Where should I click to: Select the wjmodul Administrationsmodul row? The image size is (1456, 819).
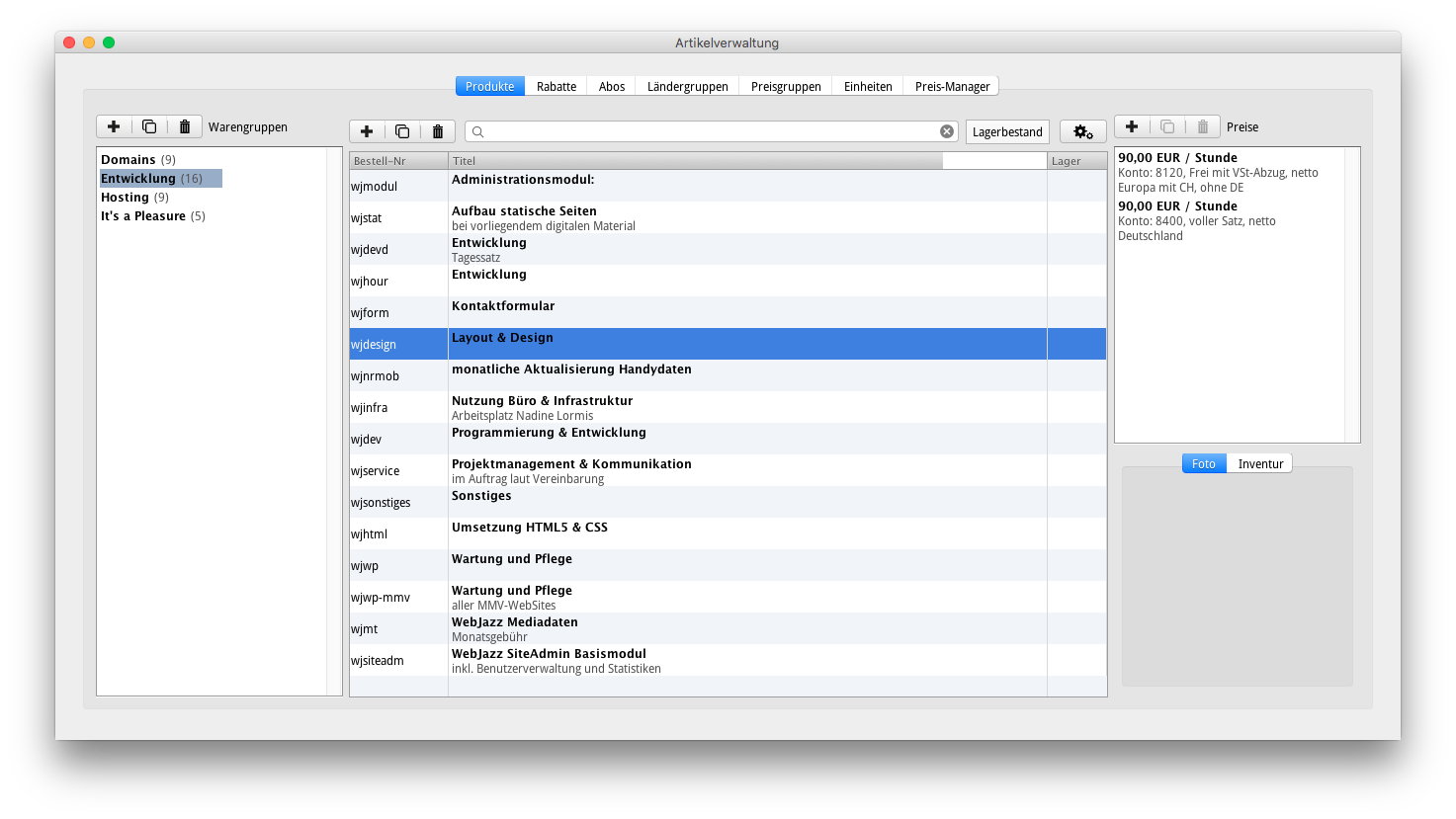point(728,186)
